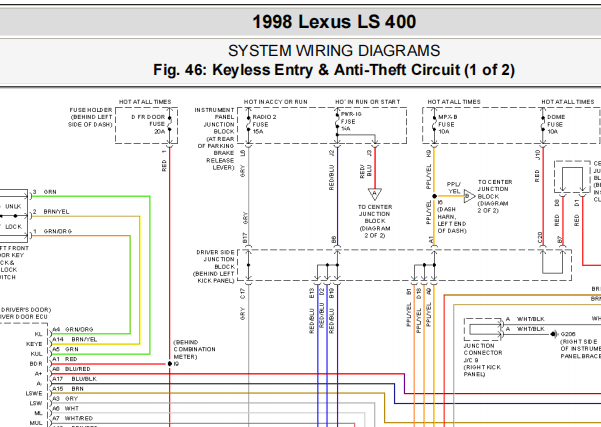Click the 'I9' splice label
The image size is (601, 427).
[176, 364]
